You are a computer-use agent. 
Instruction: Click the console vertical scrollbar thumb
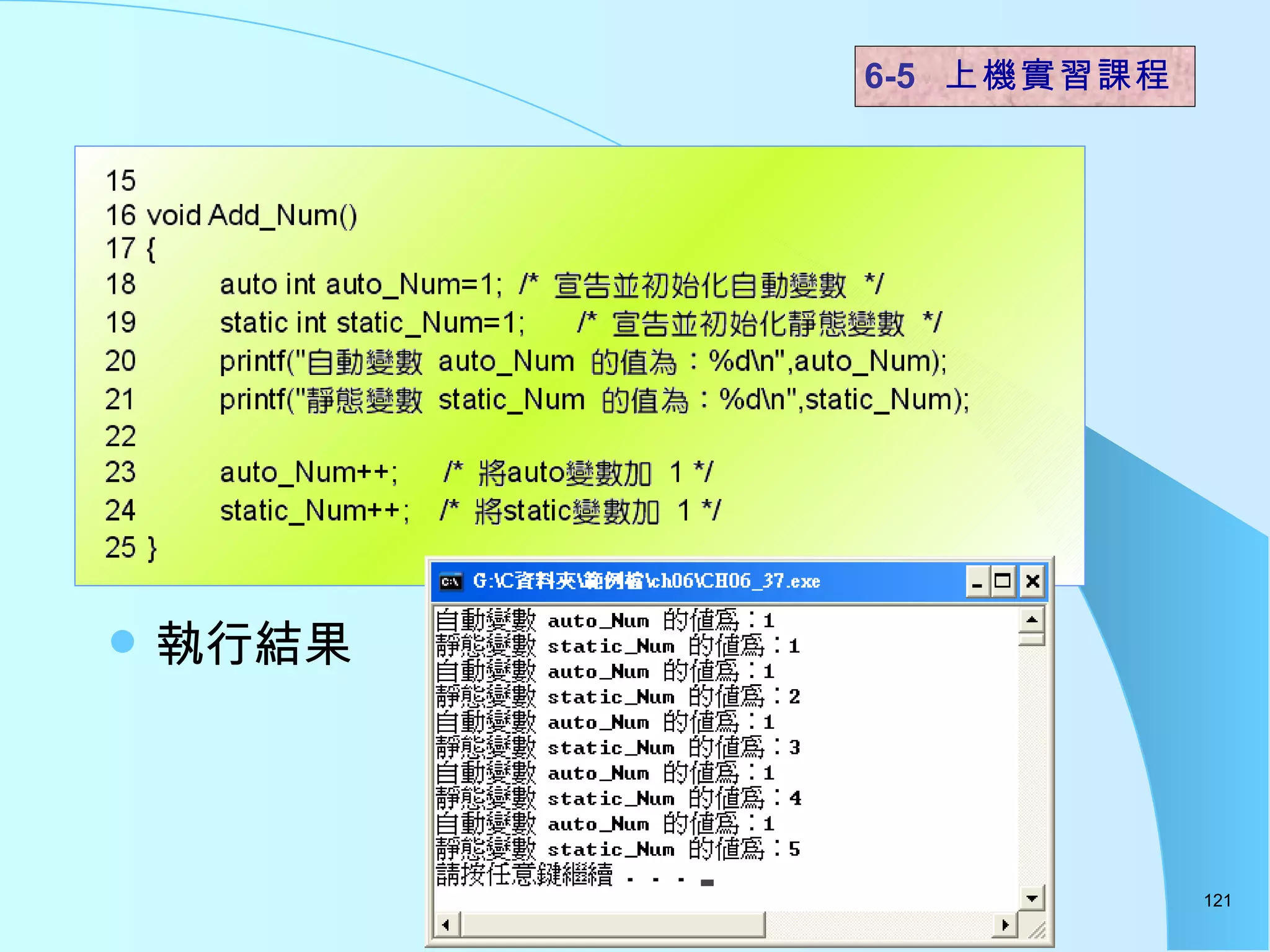tap(1032, 639)
